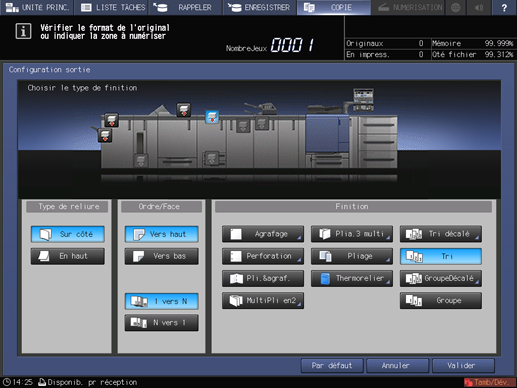
Task: Open Thermorelier perfect binding options
Action: point(352,278)
